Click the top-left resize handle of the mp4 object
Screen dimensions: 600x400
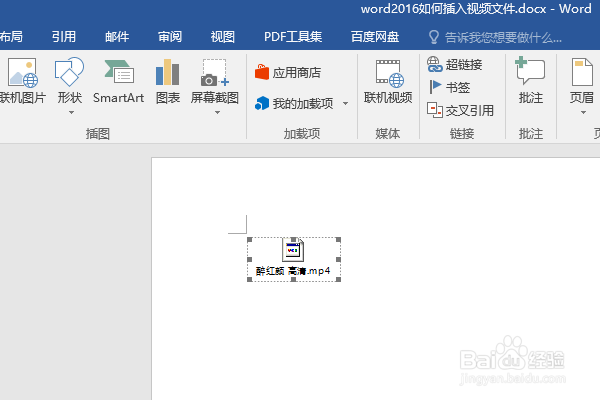tap(249, 240)
